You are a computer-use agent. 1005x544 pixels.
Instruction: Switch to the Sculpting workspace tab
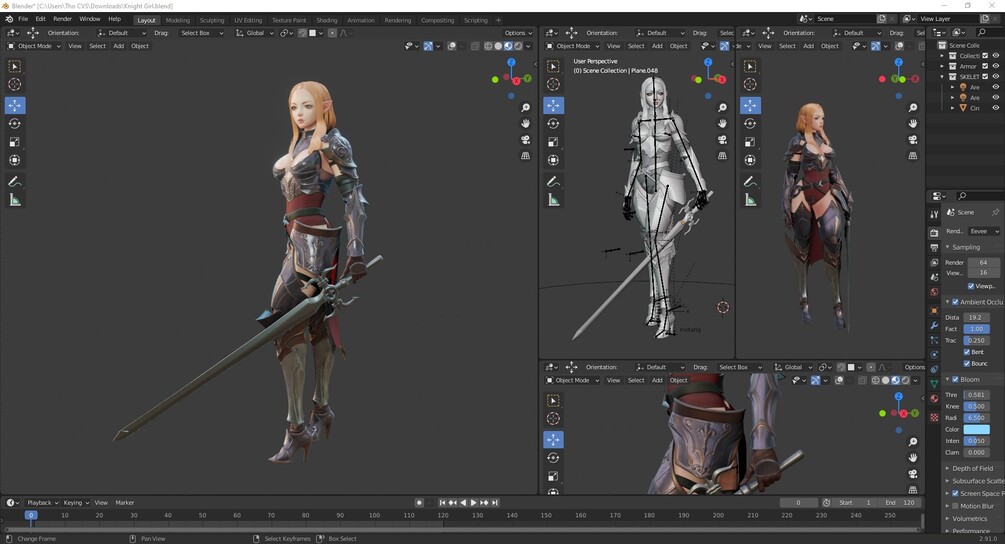[x=212, y=20]
